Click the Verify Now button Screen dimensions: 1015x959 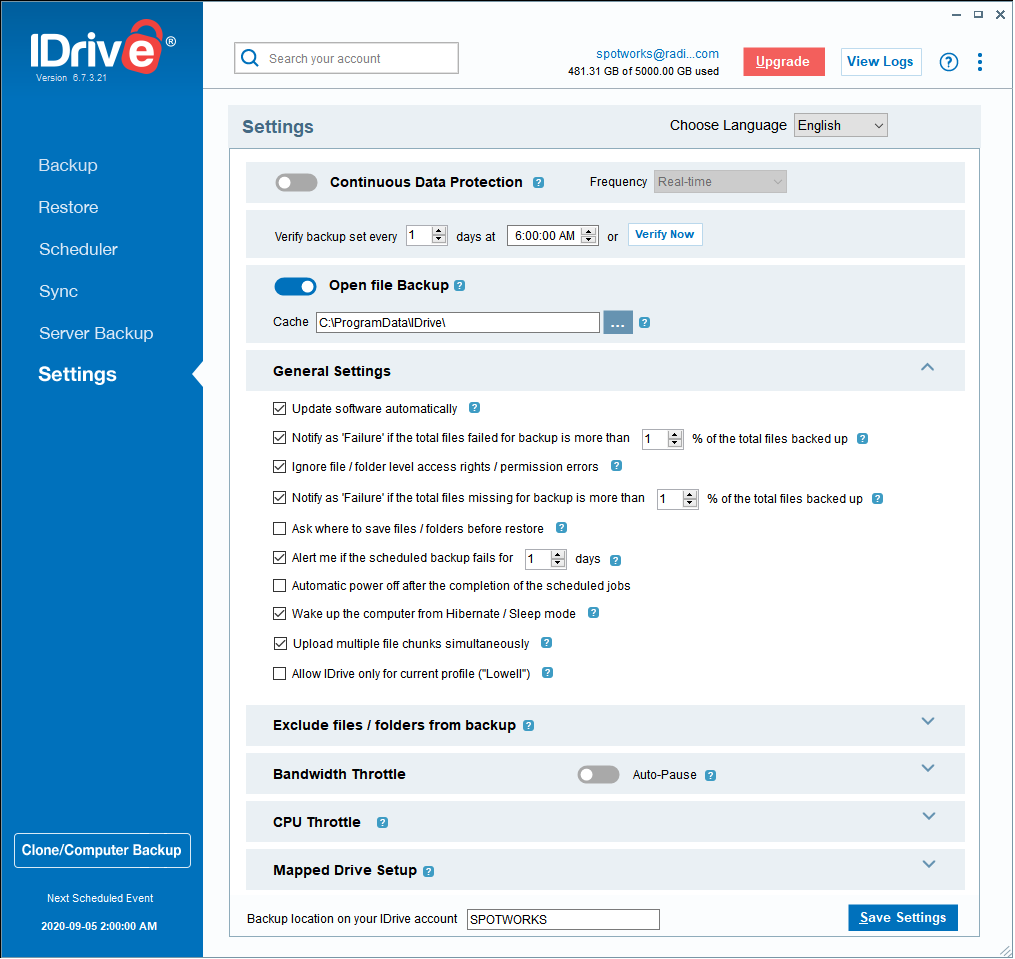coord(664,235)
